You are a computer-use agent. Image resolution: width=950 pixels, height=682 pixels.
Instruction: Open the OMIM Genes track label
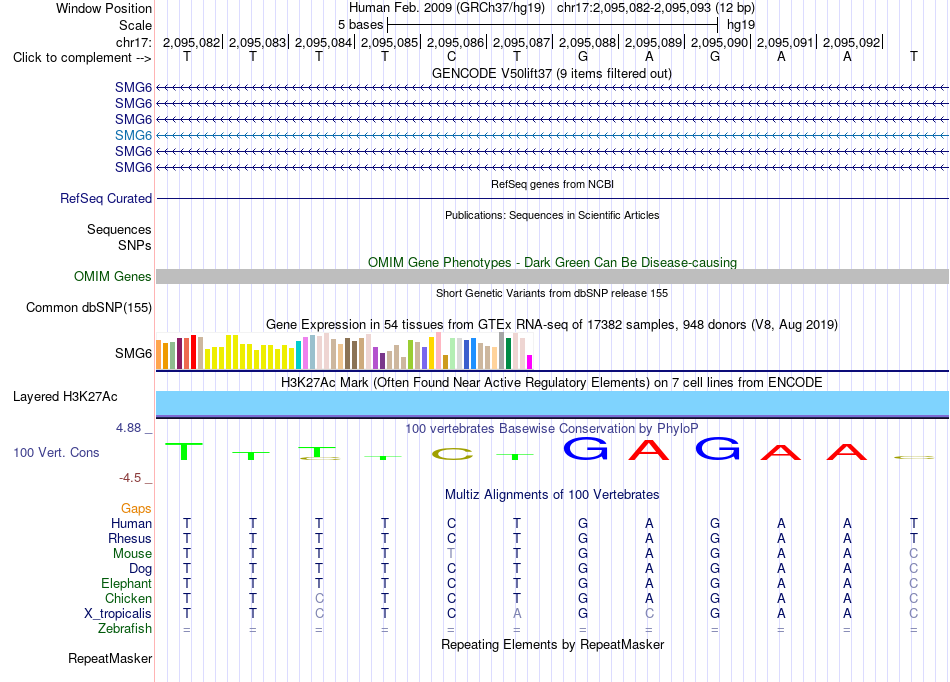(113, 276)
